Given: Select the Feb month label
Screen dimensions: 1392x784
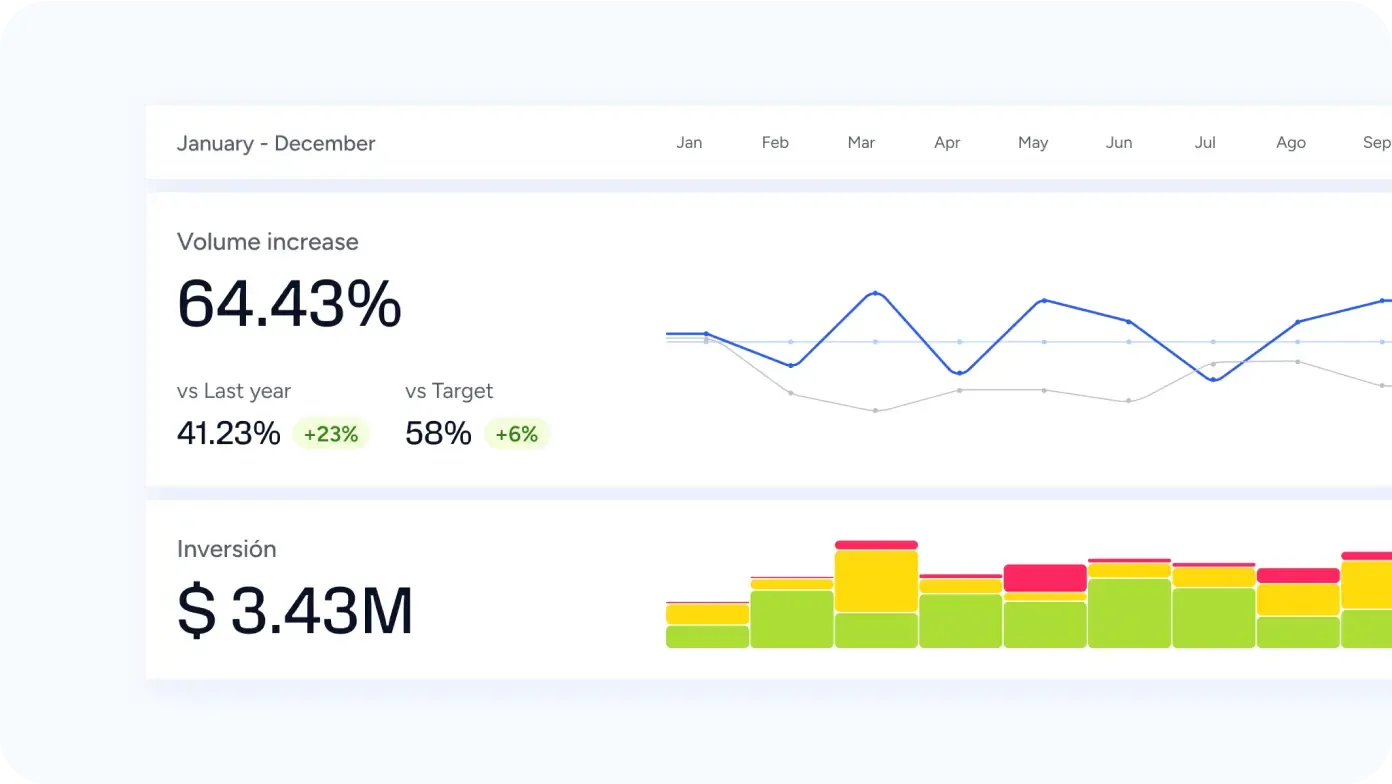Looking at the screenshot, I should click(x=775, y=142).
